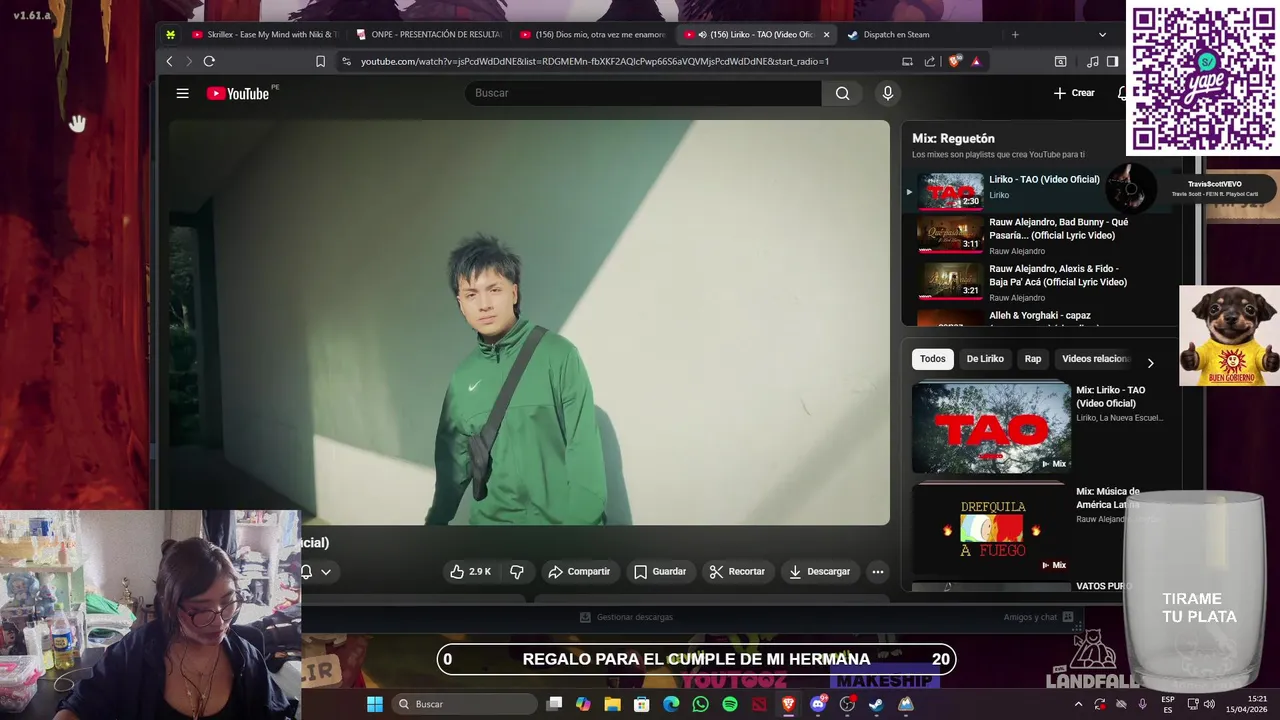Viewport: 1280px width, 720px height.
Task: Open the tab search dropdown arrow
Action: (1102, 34)
